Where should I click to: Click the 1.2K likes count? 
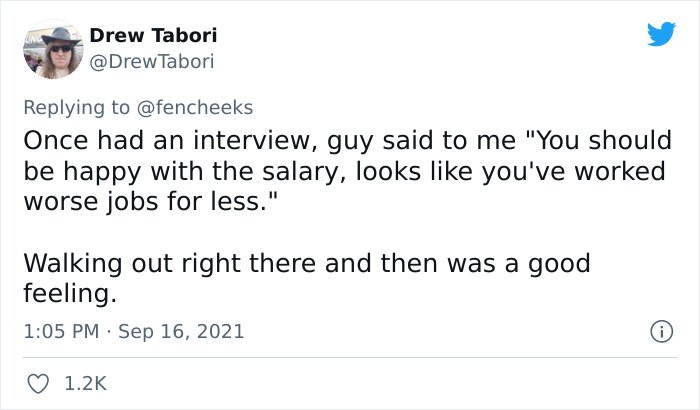[x=85, y=383]
